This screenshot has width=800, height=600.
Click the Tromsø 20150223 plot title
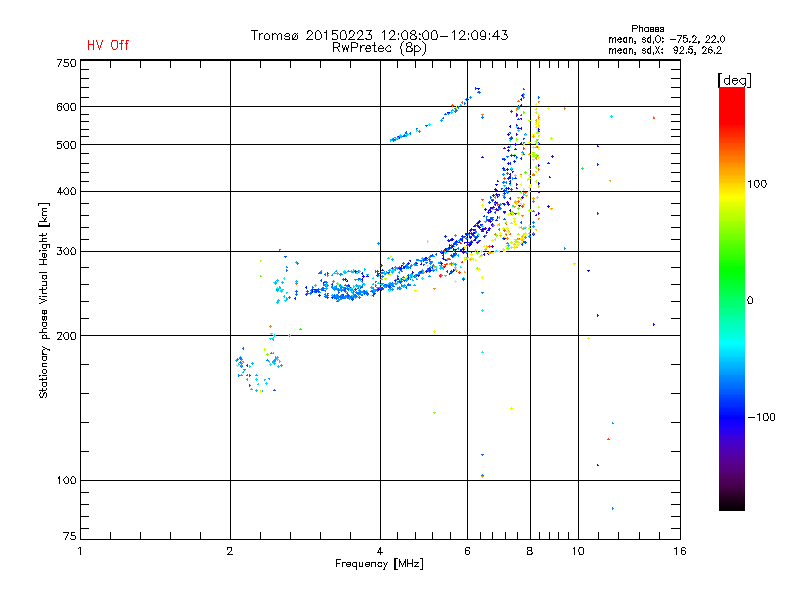pyautogui.click(x=379, y=35)
